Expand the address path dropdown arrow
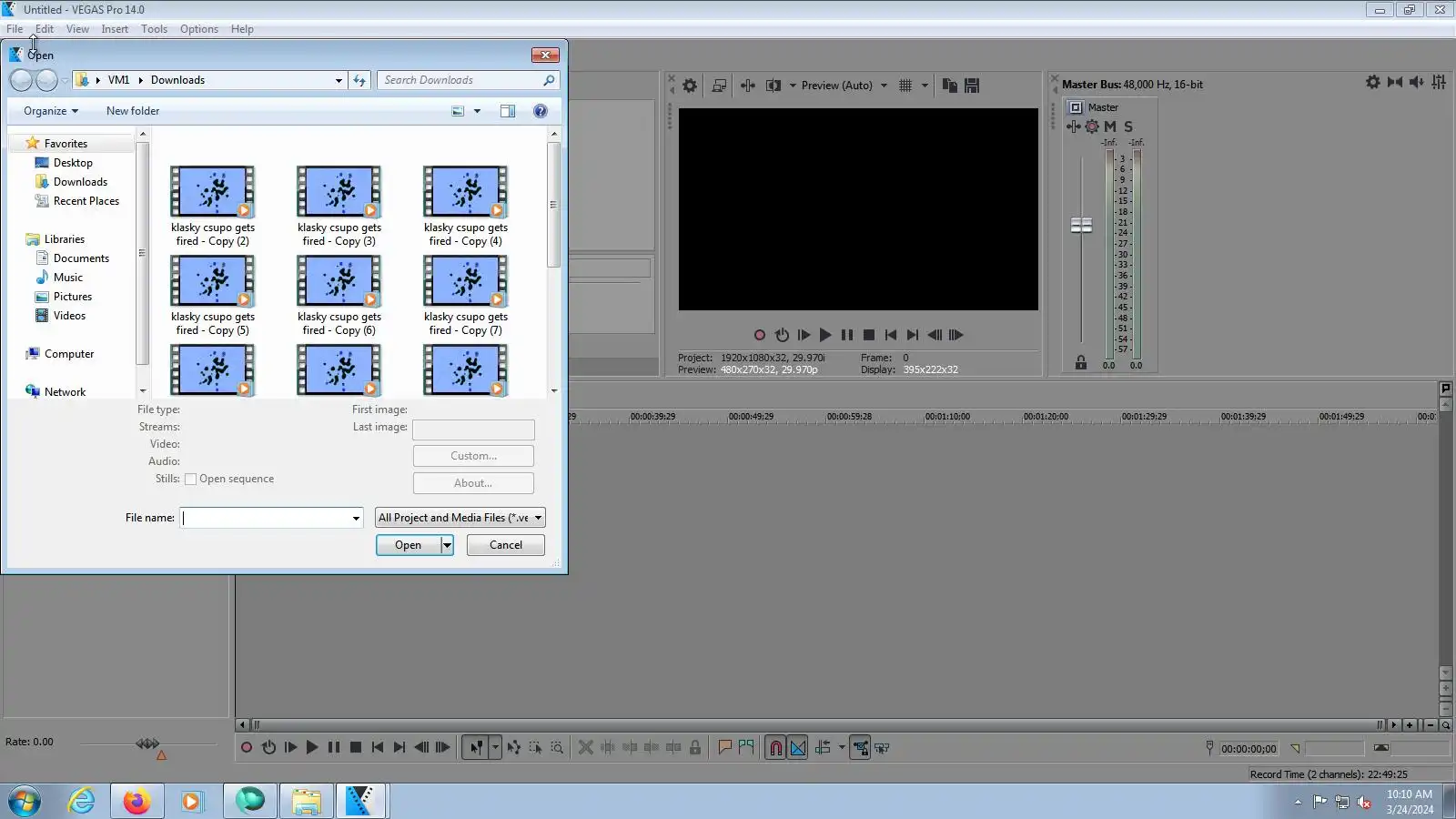This screenshot has height=819, width=1456. coord(339,80)
